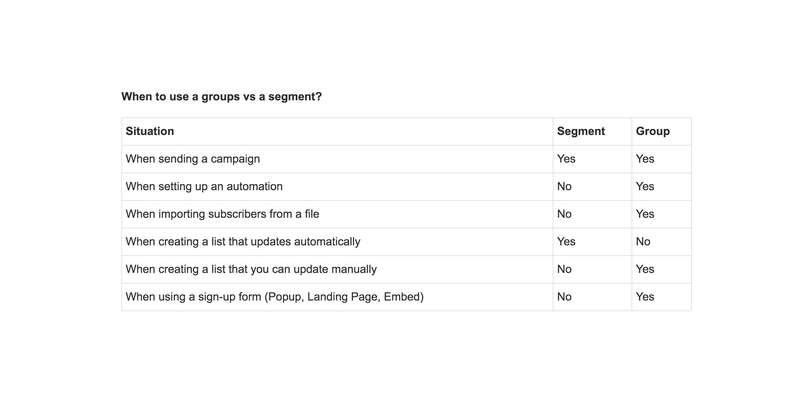Click the 'When sending a campaign' row text
The width and height of the screenshot is (799, 413).
click(193, 159)
